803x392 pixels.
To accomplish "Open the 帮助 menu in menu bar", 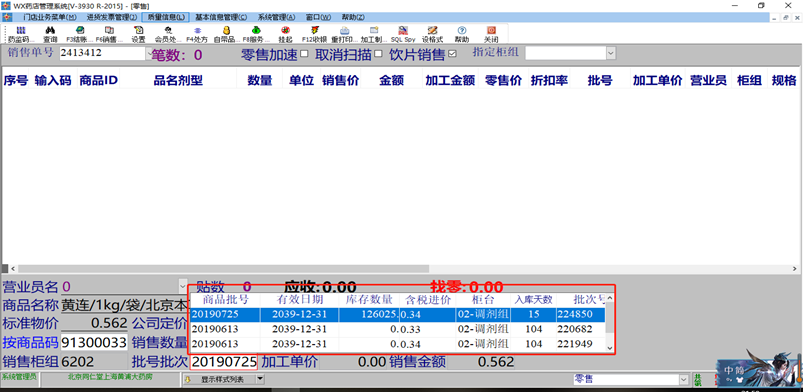I will [x=353, y=17].
